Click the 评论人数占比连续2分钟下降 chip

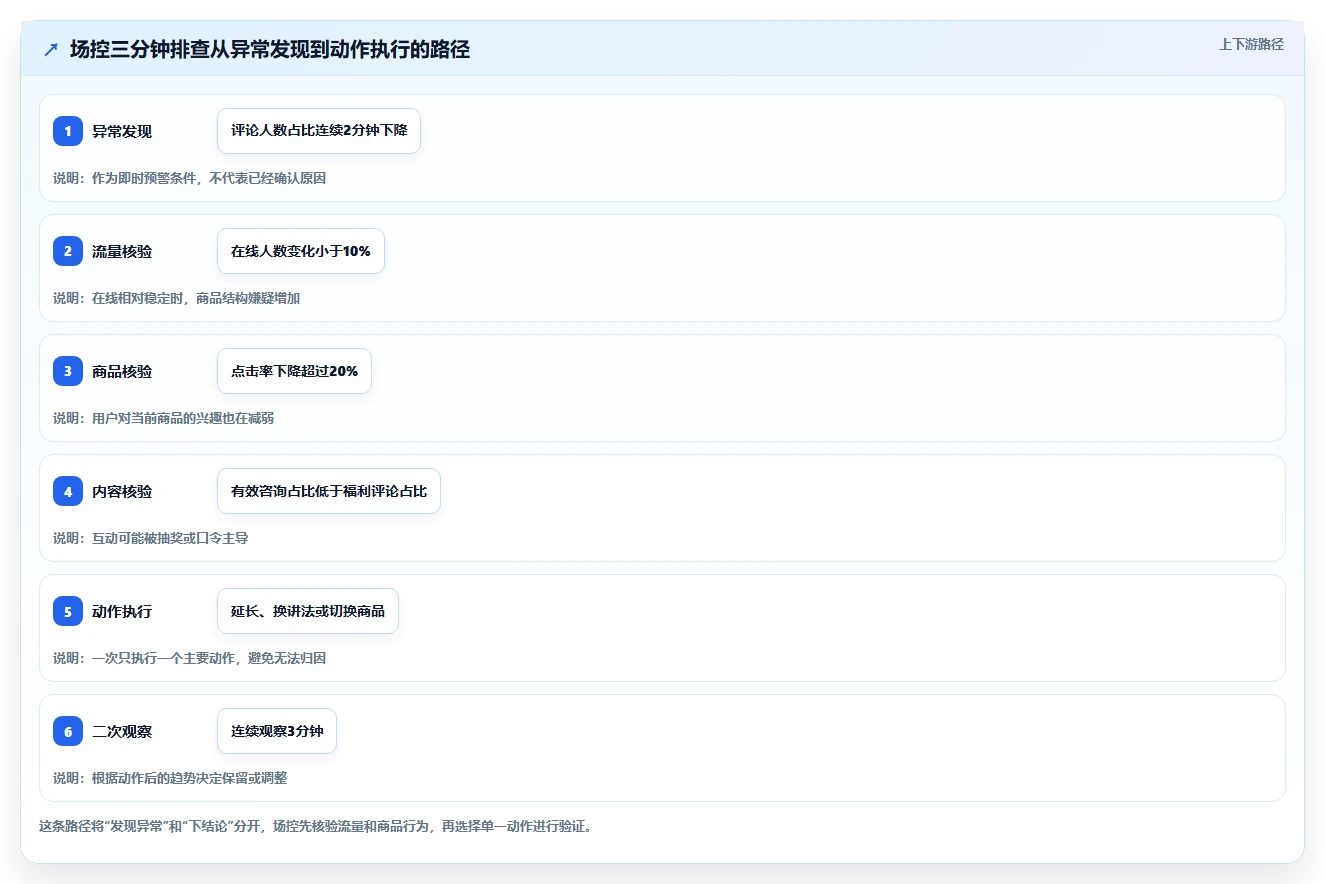(x=319, y=131)
